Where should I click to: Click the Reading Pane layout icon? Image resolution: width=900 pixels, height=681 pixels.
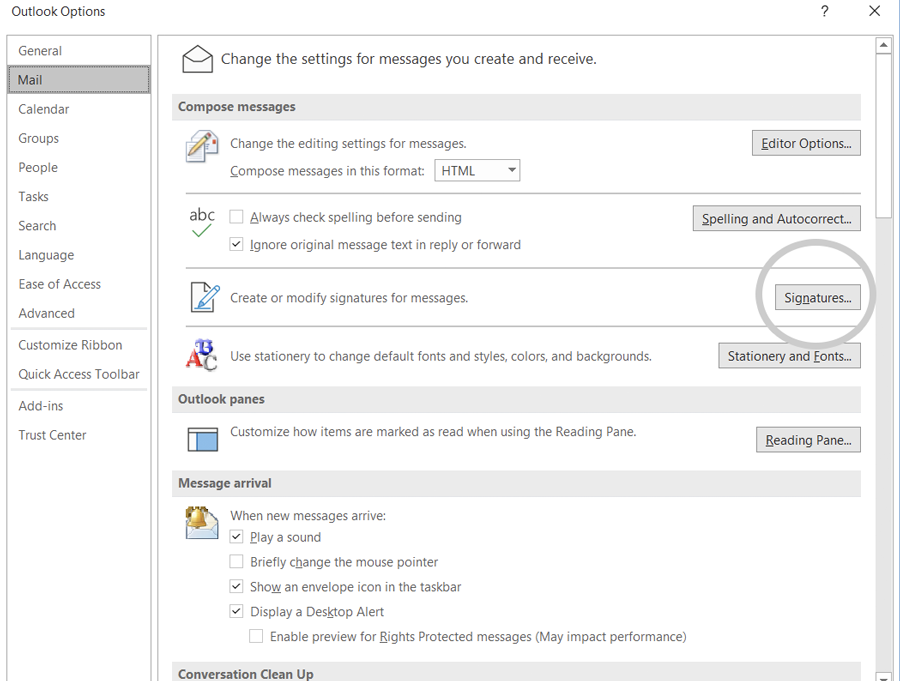tap(203, 439)
